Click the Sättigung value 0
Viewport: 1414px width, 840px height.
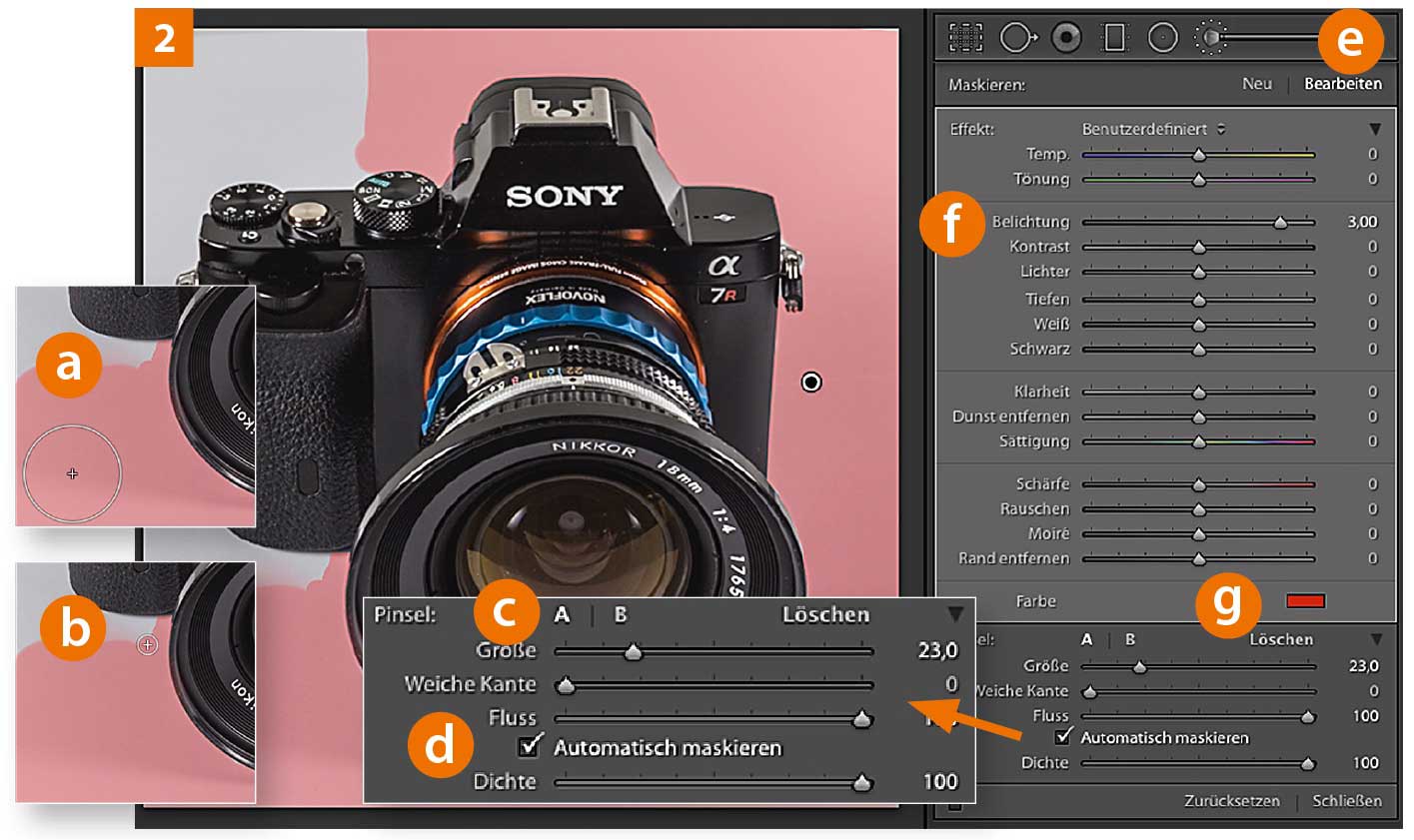click(1373, 441)
